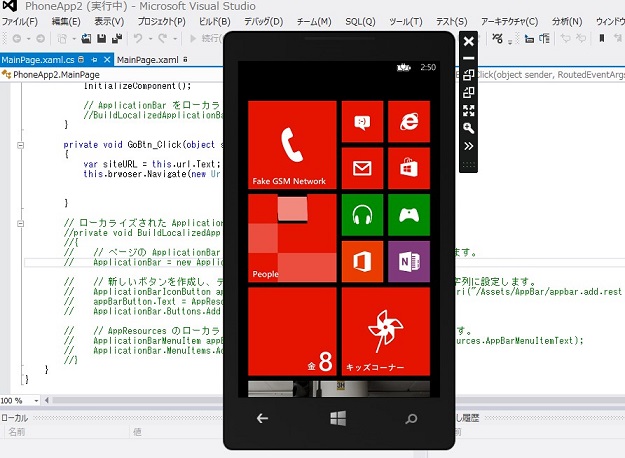Image resolution: width=625 pixels, height=458 pixels.
Task: Open the 編集(E) menu
Action: [x=66, y=22]
